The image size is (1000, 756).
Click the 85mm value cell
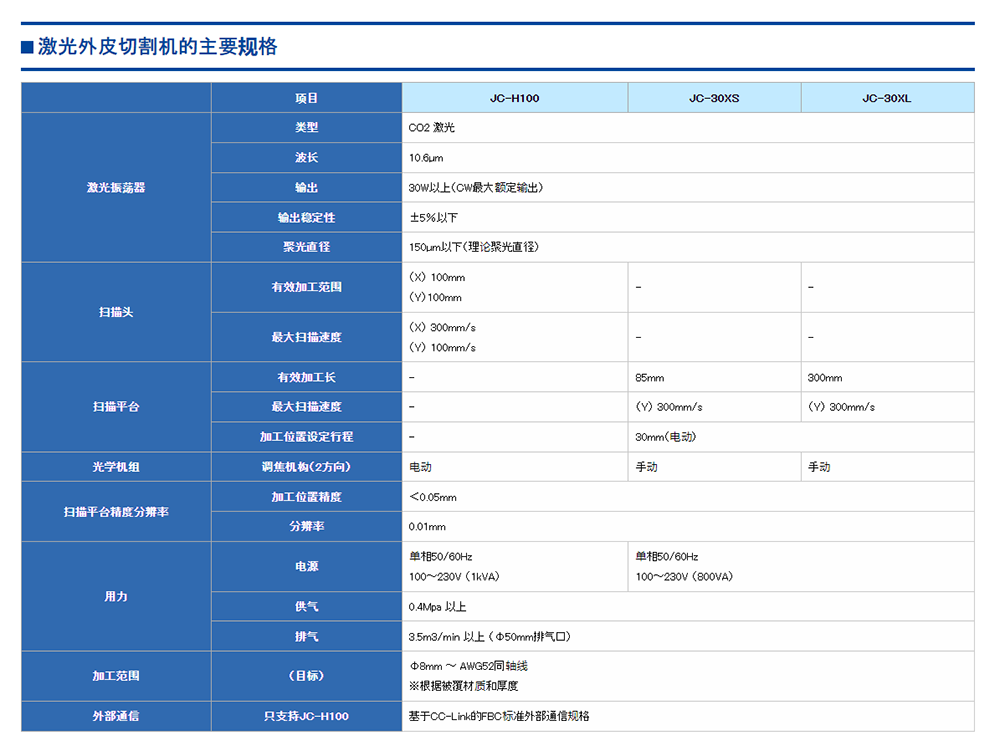[650, 378]
